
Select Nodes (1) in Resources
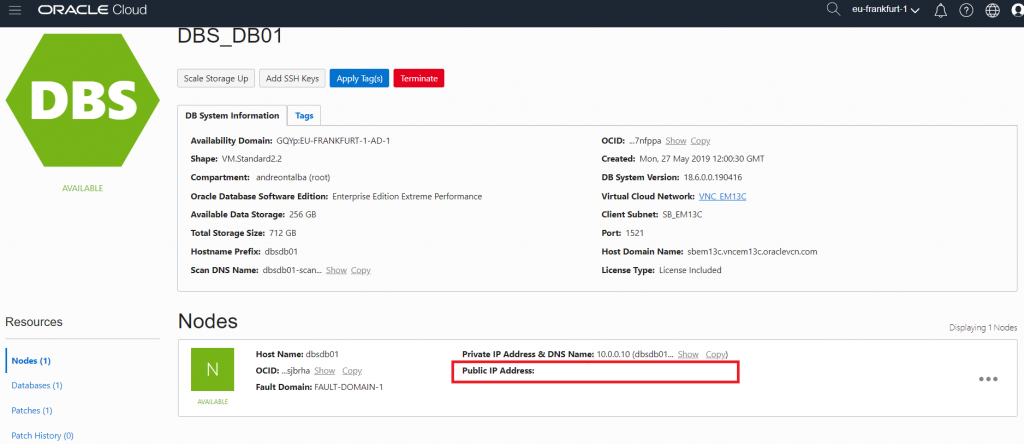pos(31,360)
